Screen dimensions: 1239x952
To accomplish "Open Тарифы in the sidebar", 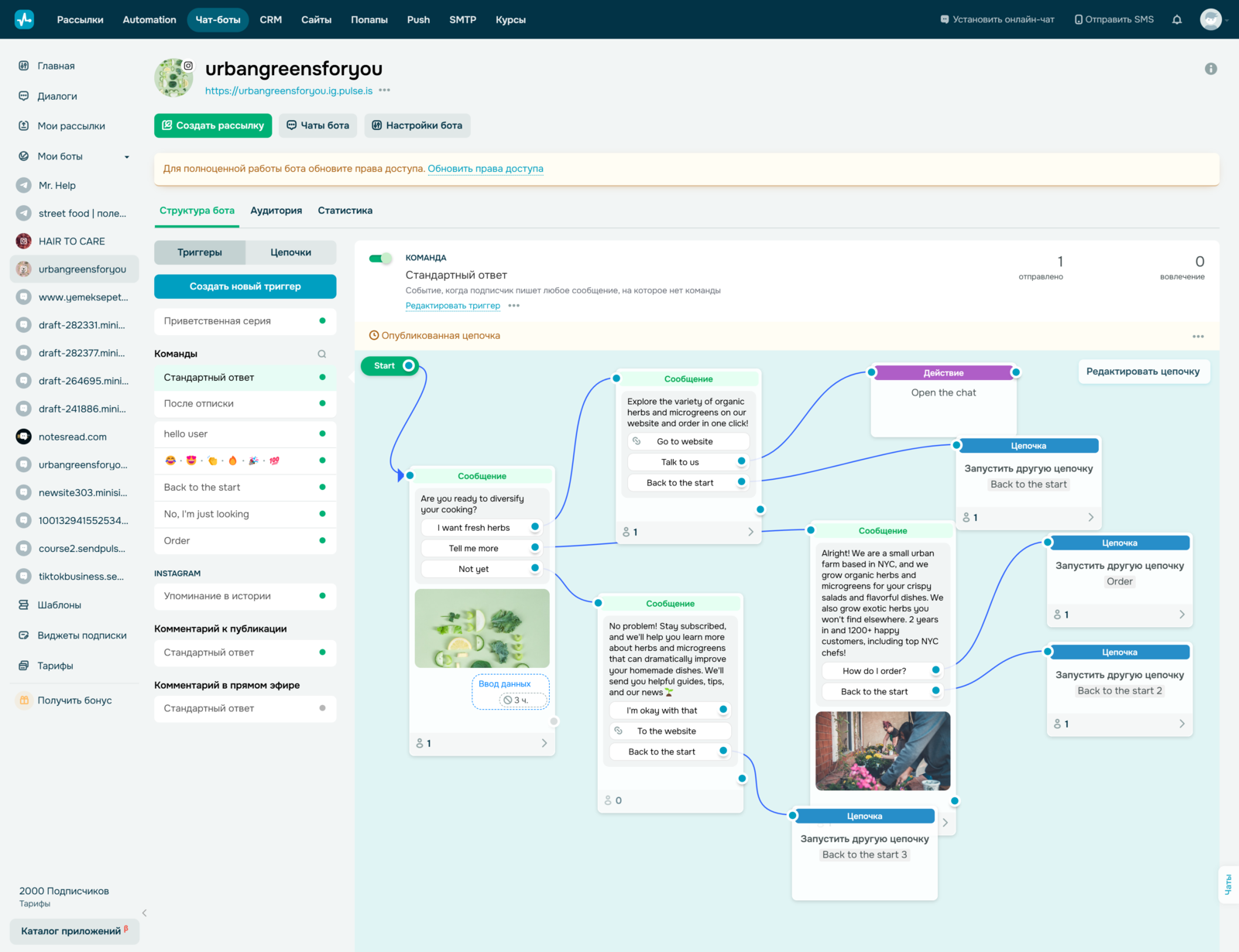I will point(55,666).
